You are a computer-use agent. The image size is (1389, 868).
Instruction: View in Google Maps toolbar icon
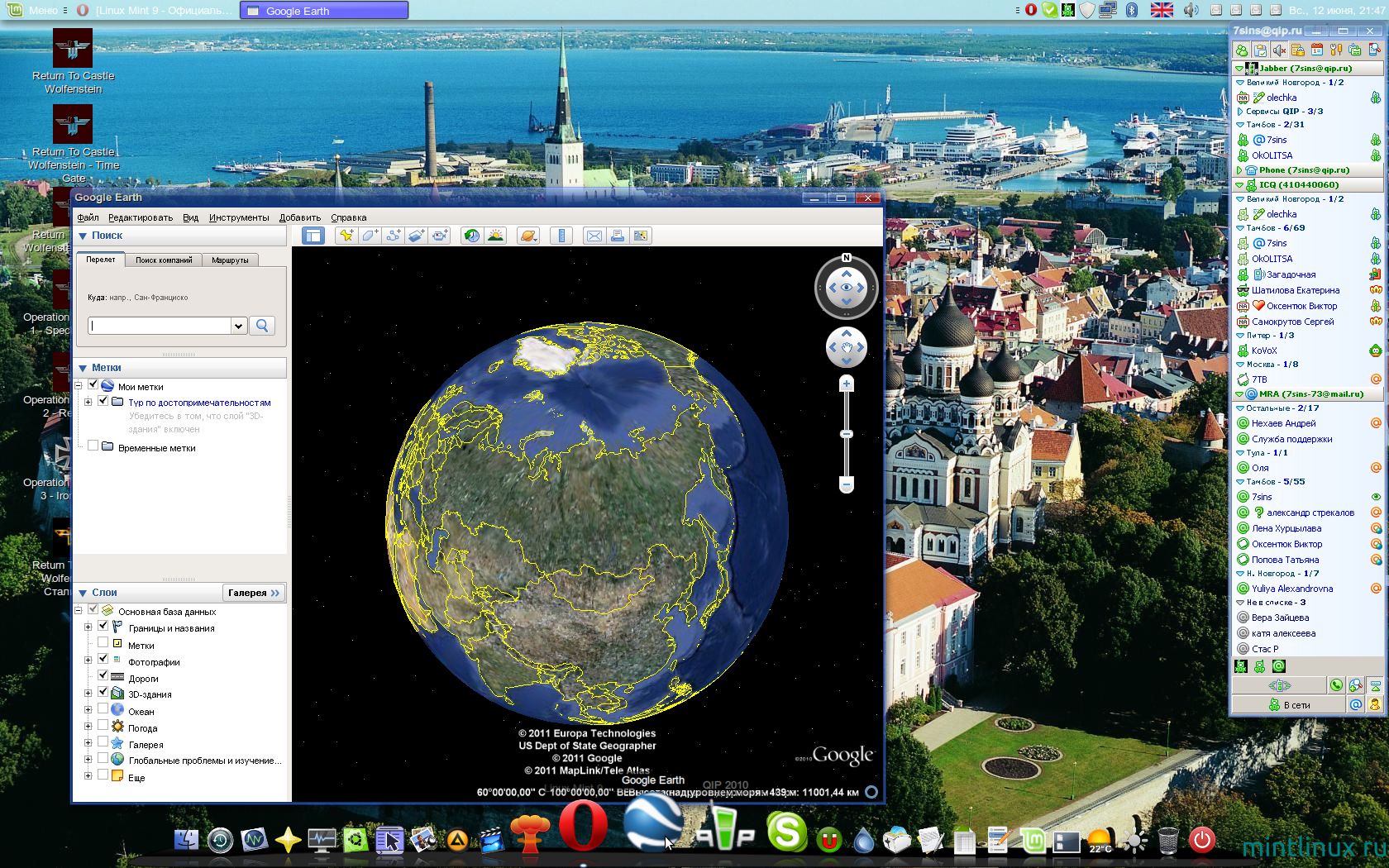640,236
